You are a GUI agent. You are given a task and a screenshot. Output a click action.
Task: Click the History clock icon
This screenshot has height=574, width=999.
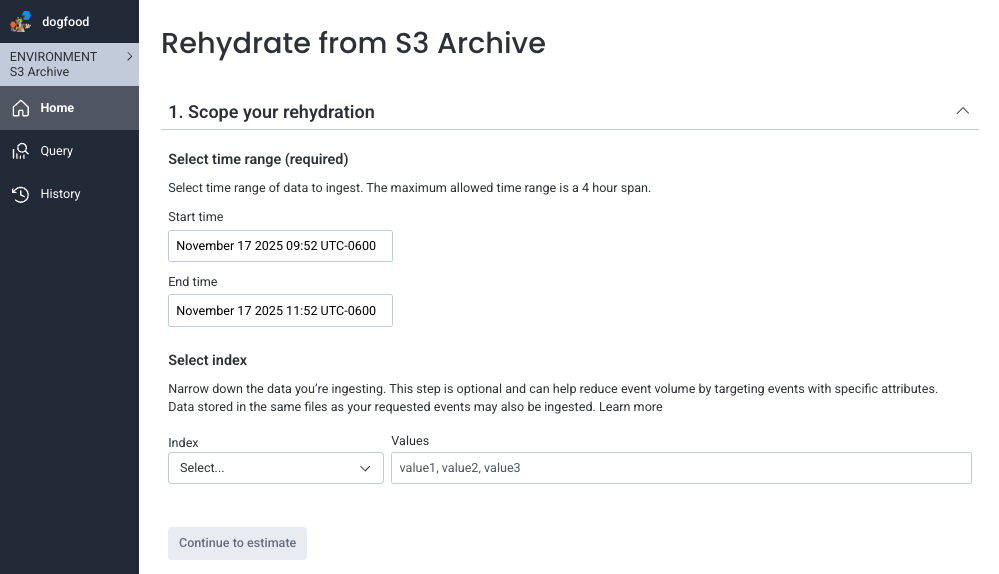click(x=21, y=194)
